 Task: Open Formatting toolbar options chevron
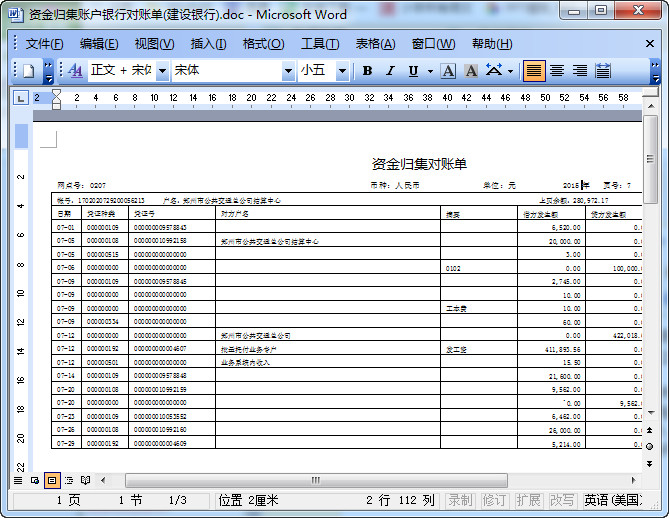click(655, 71)
